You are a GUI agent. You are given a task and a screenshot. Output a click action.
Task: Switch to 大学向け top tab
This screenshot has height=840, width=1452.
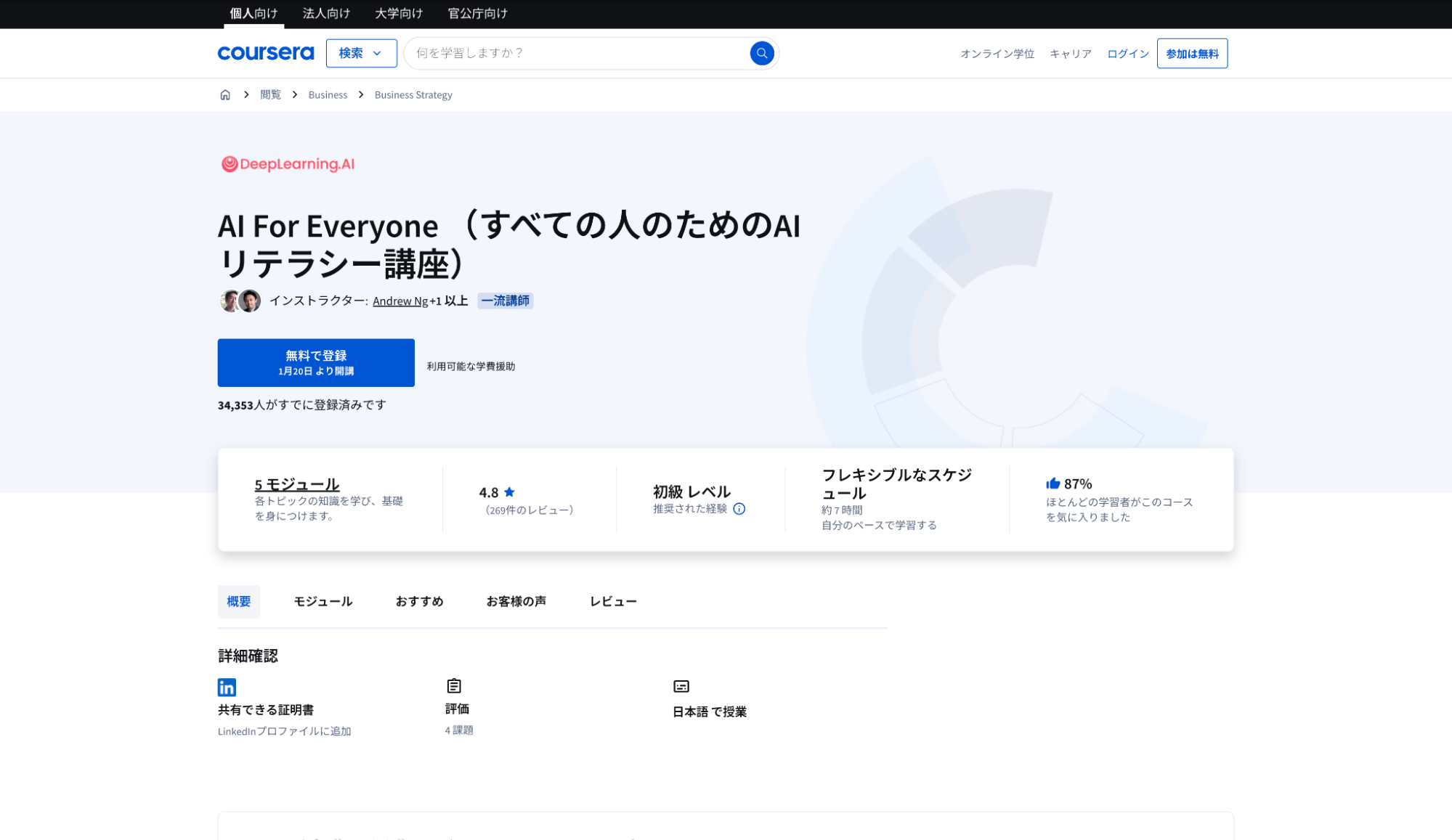(399, 13)
